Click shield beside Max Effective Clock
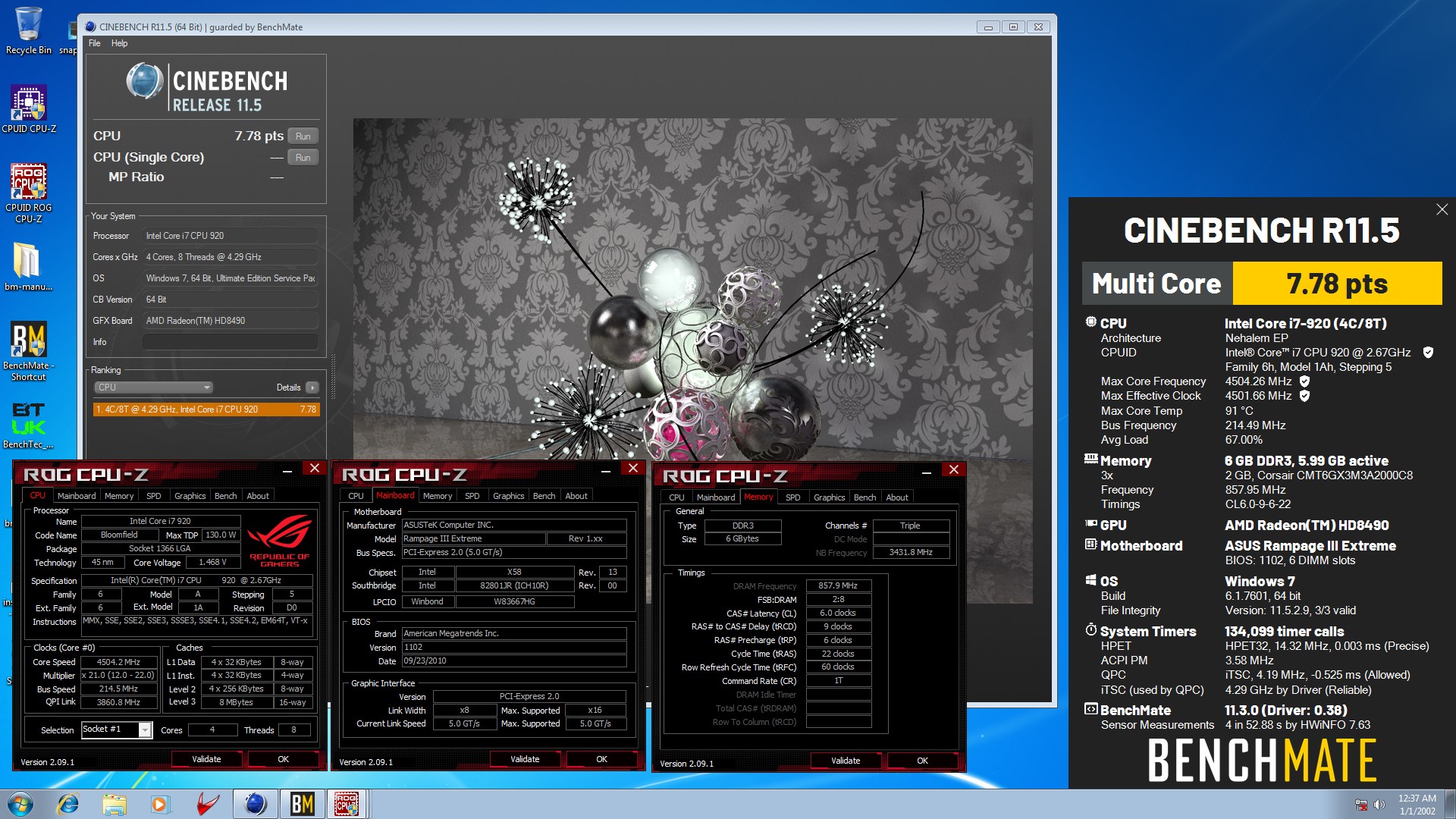This screenshot has height=819, width=1456. click(x=1304, y=396)
